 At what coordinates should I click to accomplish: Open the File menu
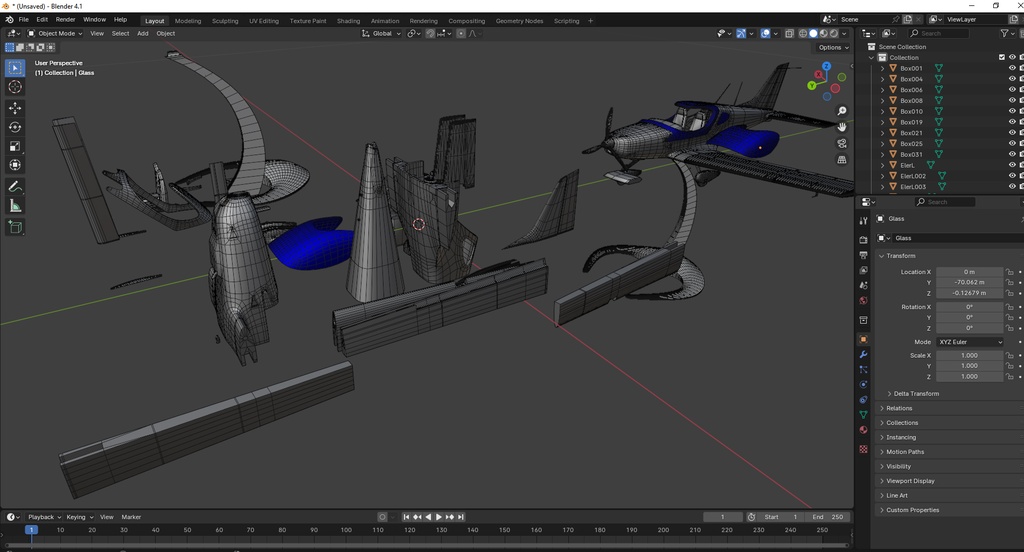24,20
